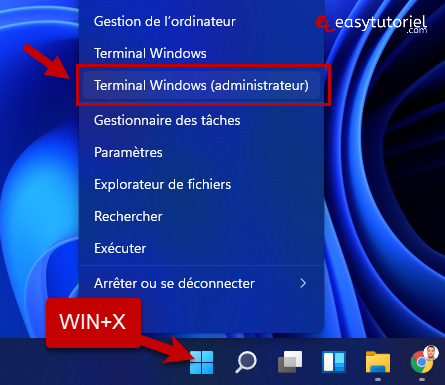Launch Google Chrome from the taskbar
The image size is (445, 385).
[x=422, y=361]
